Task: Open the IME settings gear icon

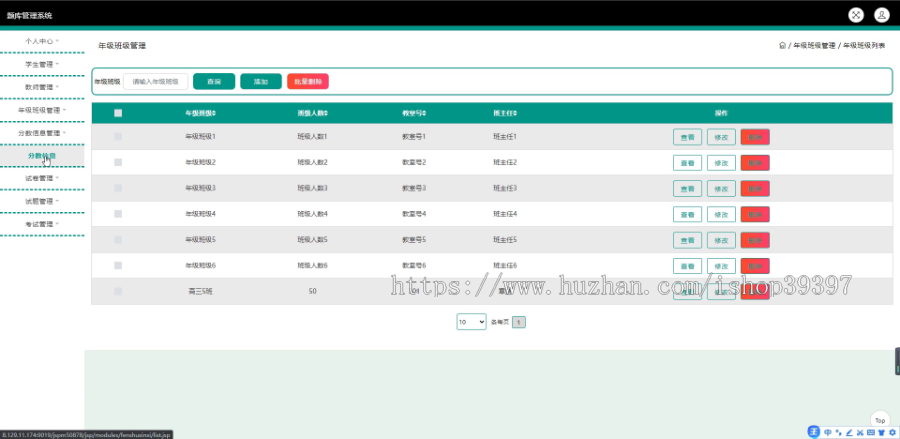Action: pyautogui.click(x=892, y=432)
